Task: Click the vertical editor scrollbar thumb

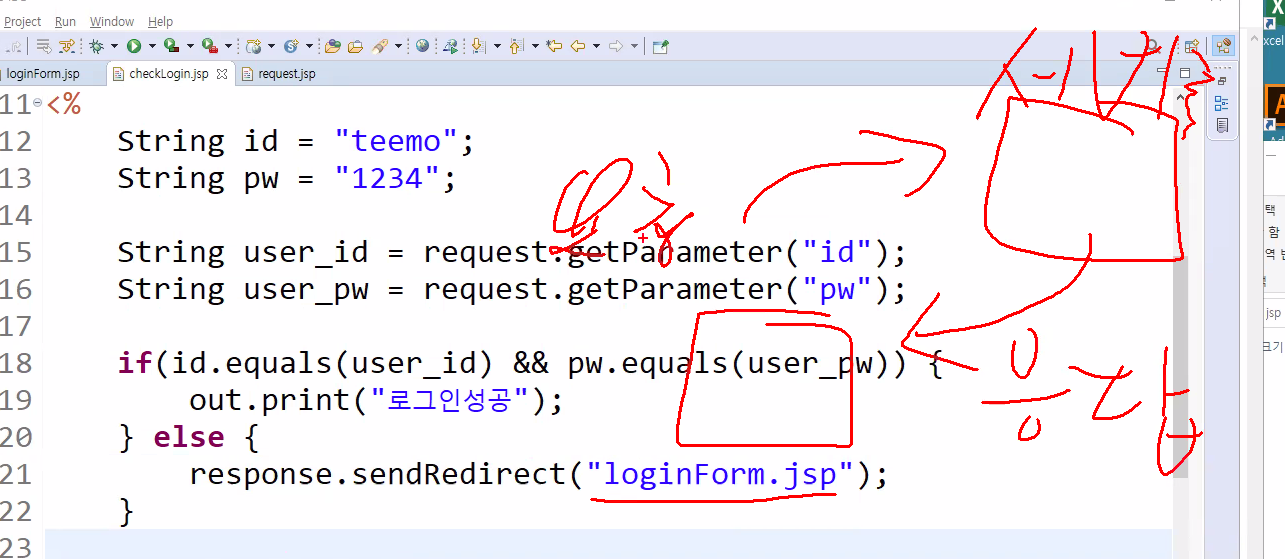Action: coord(1180,365)
